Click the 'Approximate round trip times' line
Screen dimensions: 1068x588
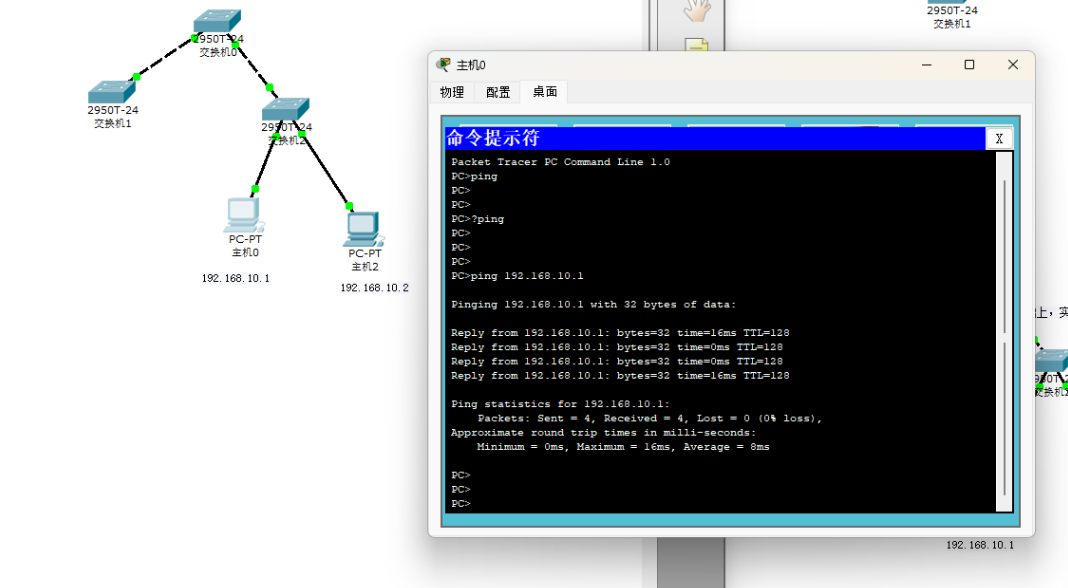(x=603, y=433)
